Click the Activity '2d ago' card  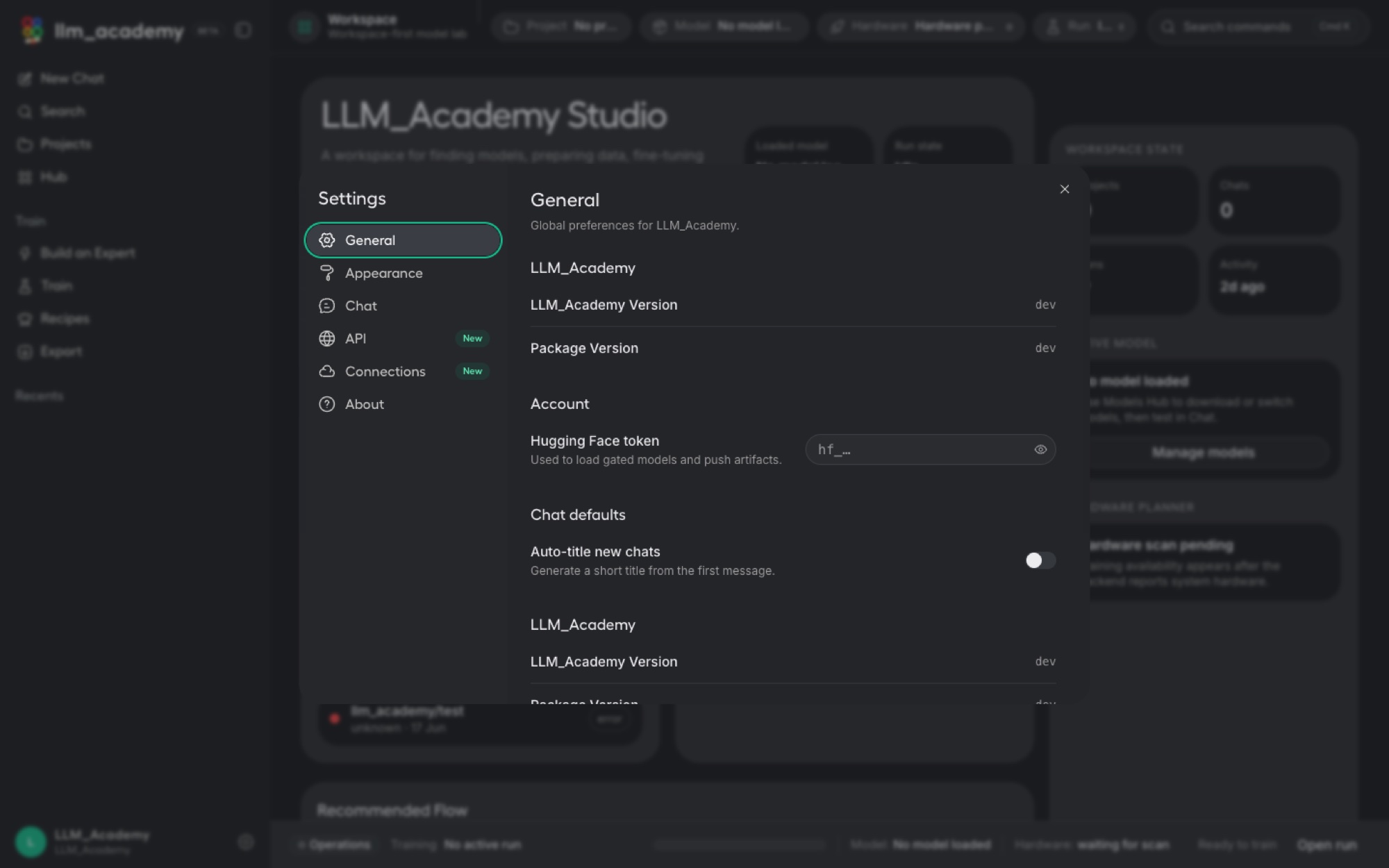coord(1275,279)
